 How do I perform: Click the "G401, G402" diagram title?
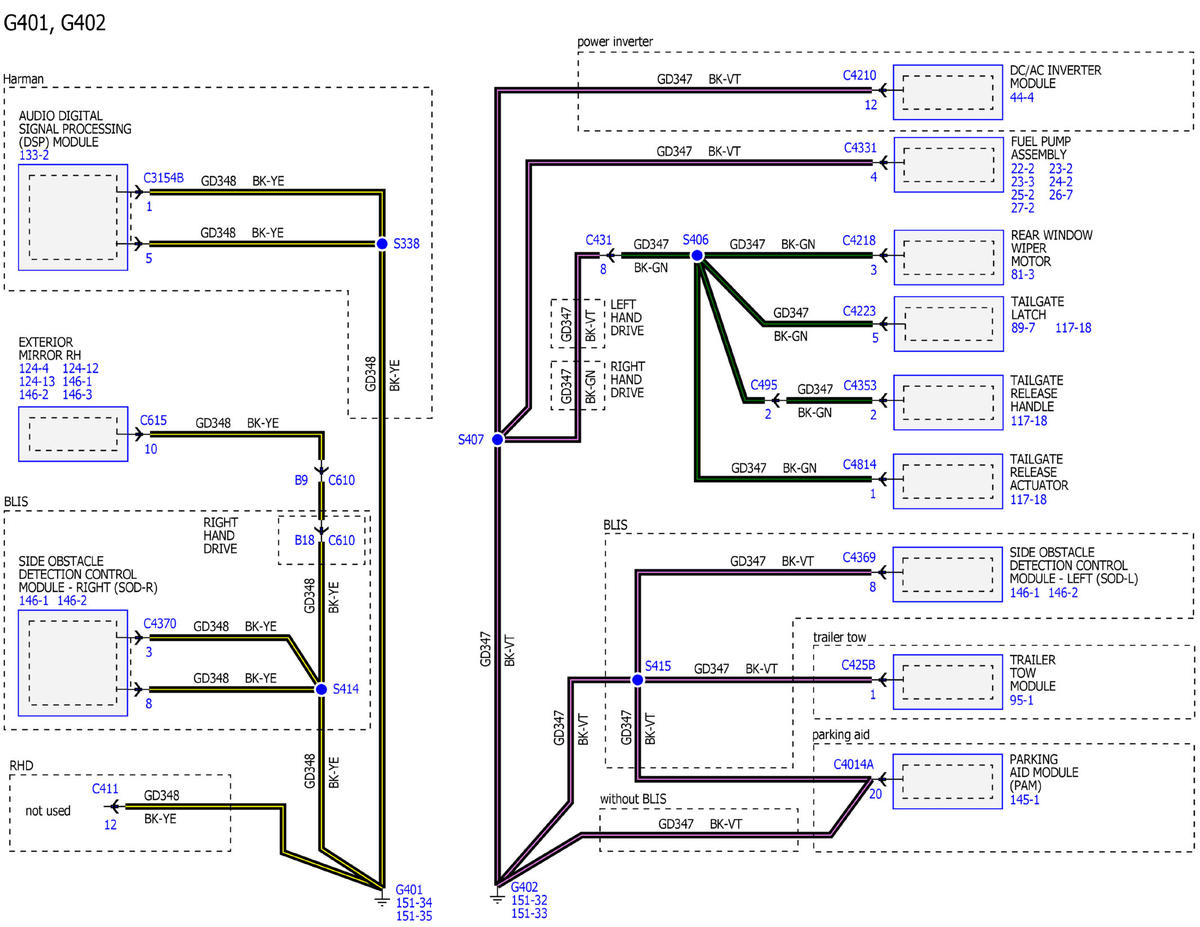tap(55, 23)
